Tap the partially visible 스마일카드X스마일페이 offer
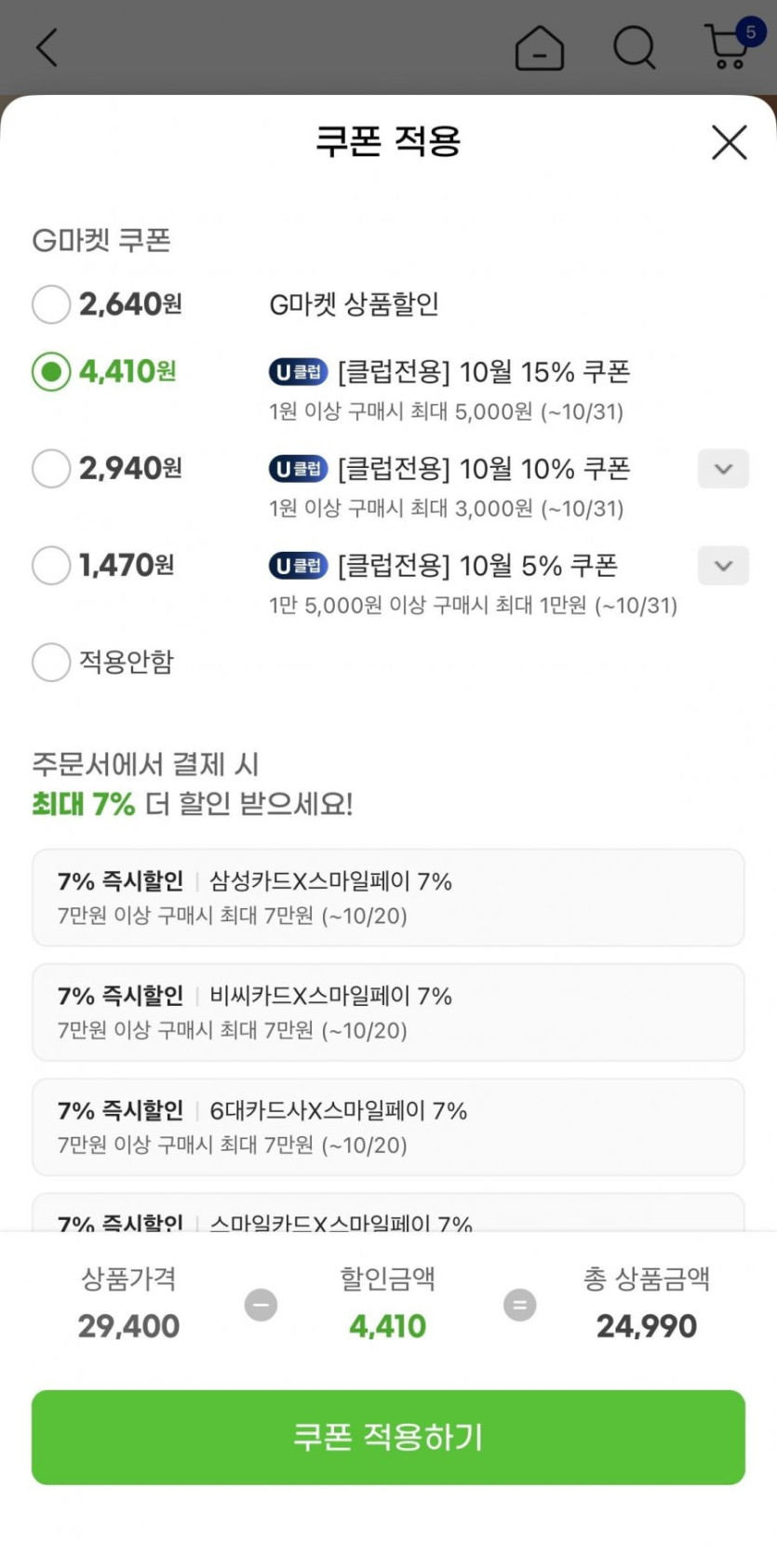The width and height of the screenshot is (777, 1568). tap(388, 1215)
